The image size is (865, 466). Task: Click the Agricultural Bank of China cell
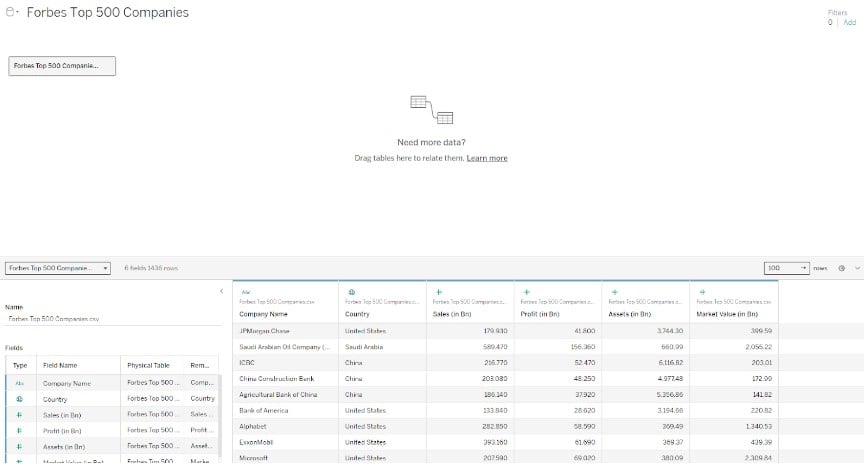(285, 395)
